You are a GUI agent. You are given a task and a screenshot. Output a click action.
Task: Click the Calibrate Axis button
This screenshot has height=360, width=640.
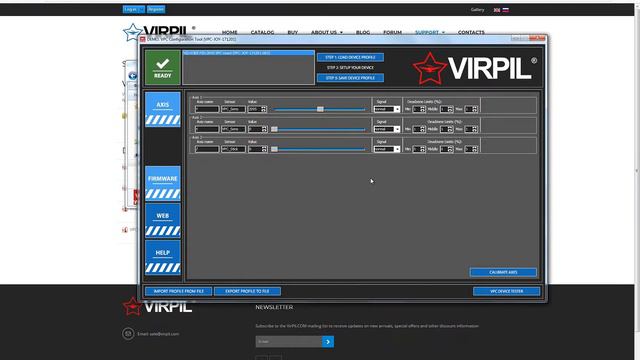pos(503,272)
